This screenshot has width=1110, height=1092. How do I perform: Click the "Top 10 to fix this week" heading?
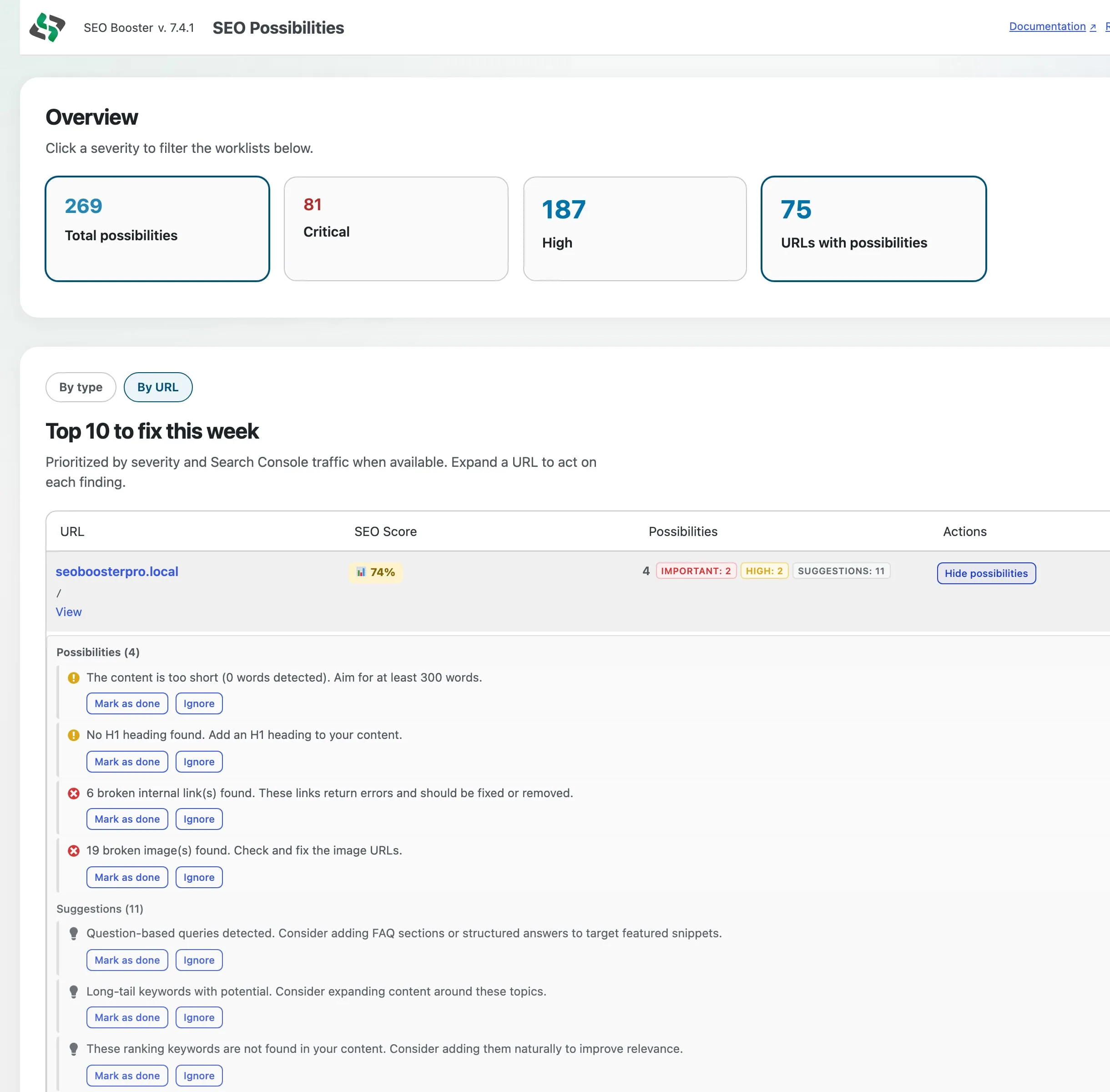coord(152,431)
